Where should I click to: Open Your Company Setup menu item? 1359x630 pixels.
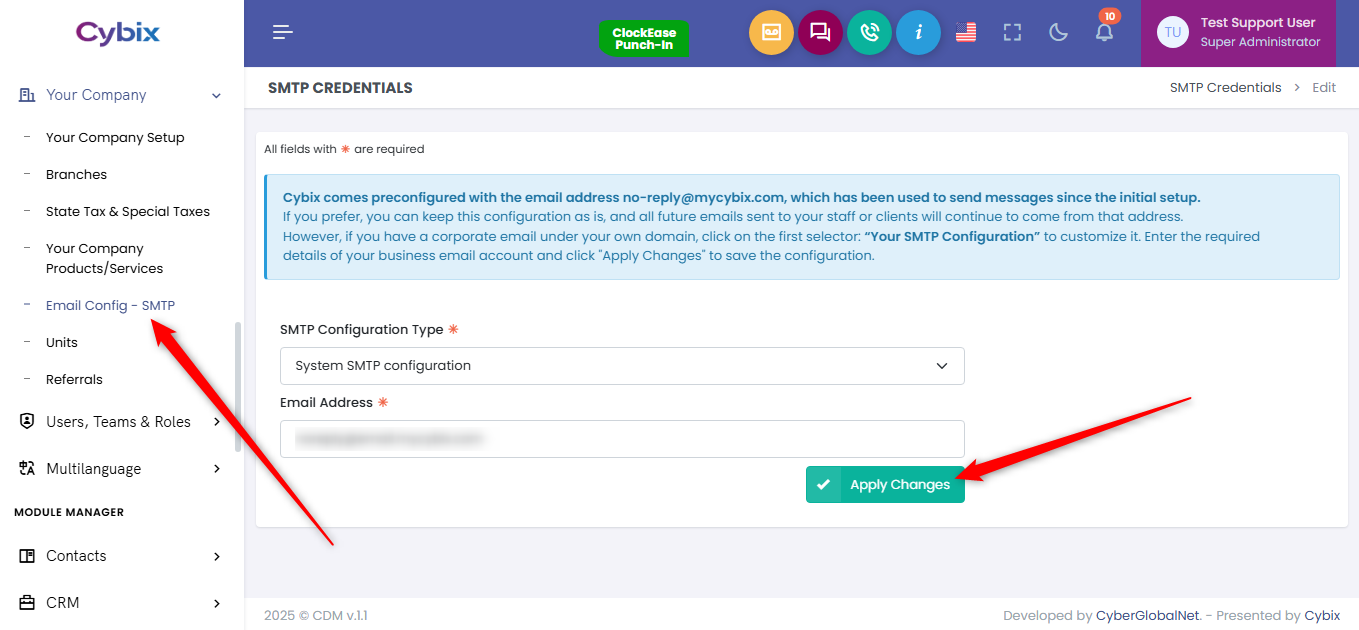(x=115, y=138)
